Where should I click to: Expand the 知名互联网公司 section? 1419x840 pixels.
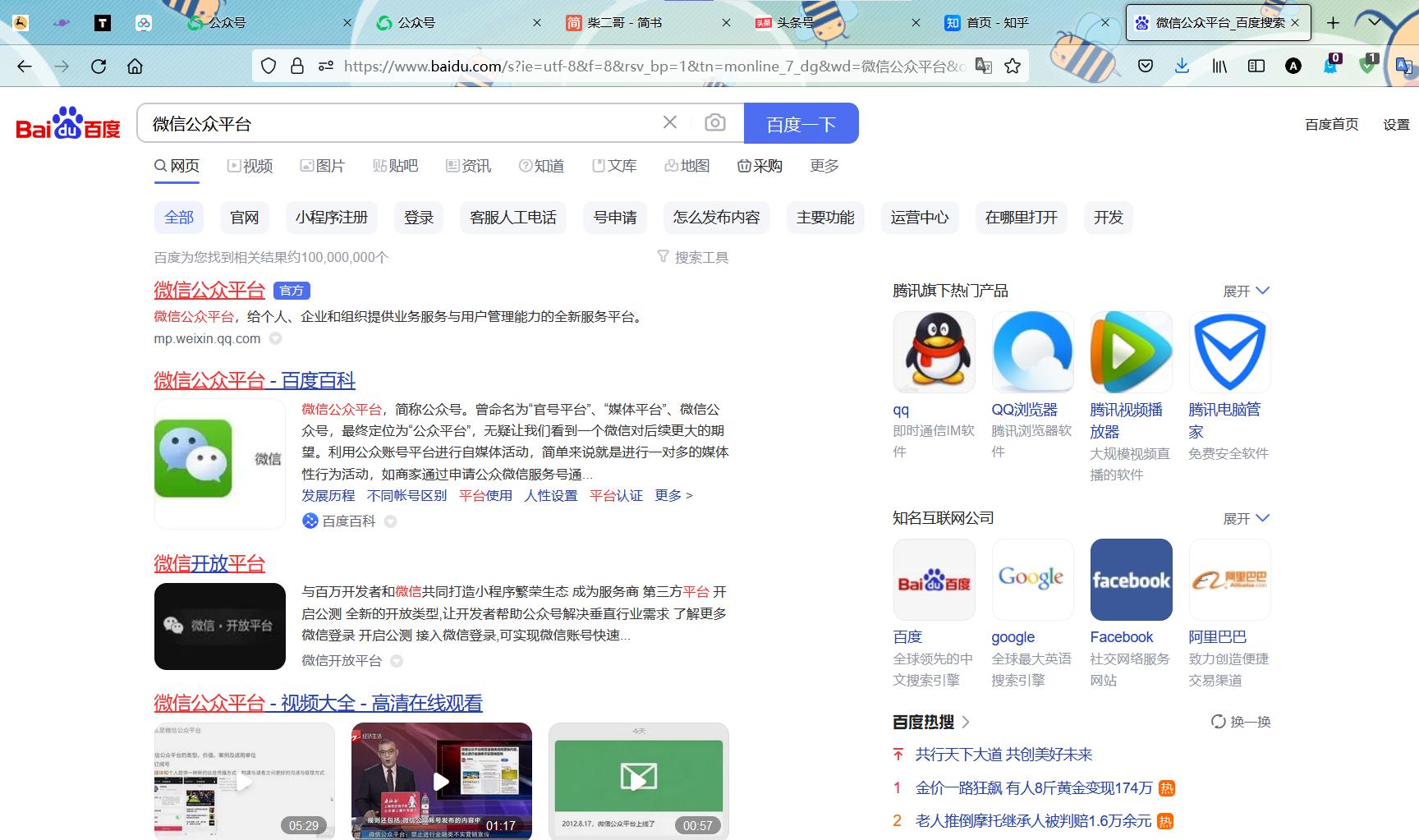tap(1246, 518)
